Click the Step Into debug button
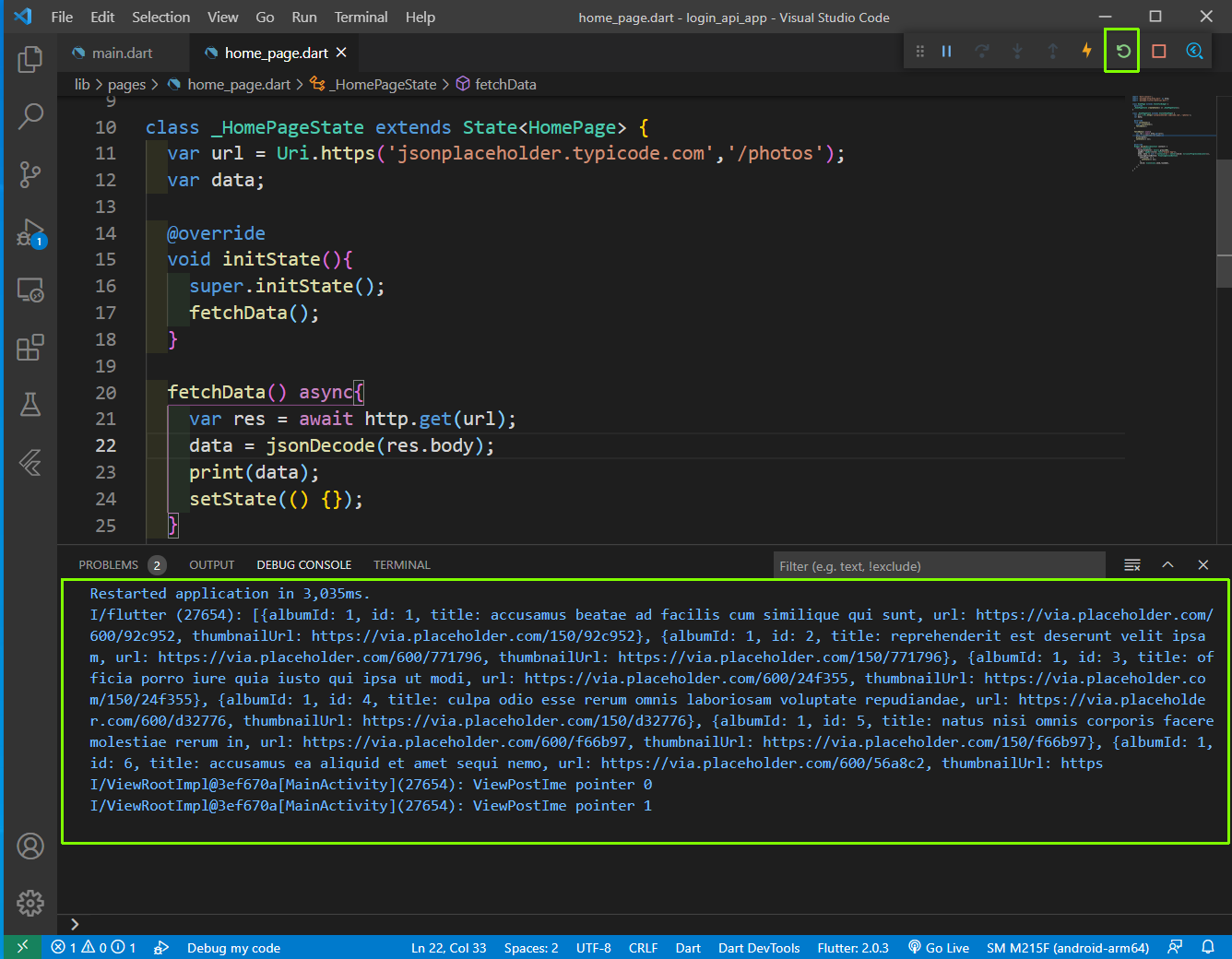 click(1017, 52)
